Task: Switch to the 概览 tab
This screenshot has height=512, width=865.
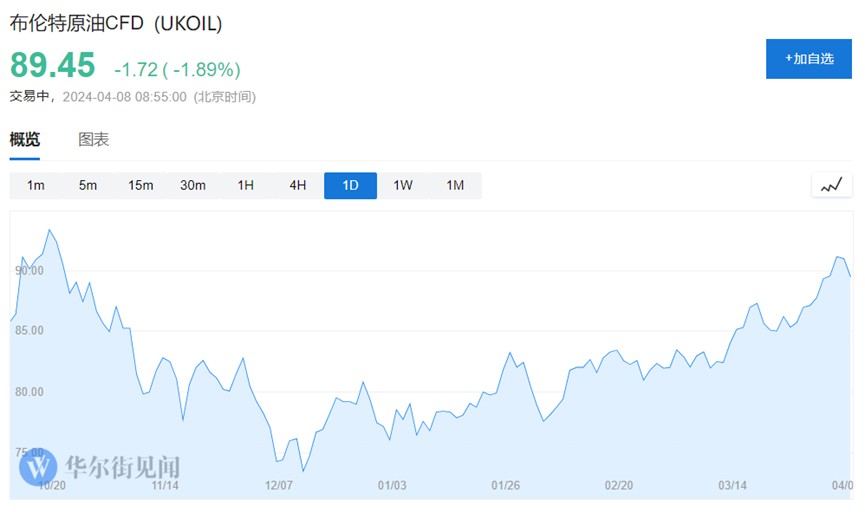Action: tap(25, 139)
